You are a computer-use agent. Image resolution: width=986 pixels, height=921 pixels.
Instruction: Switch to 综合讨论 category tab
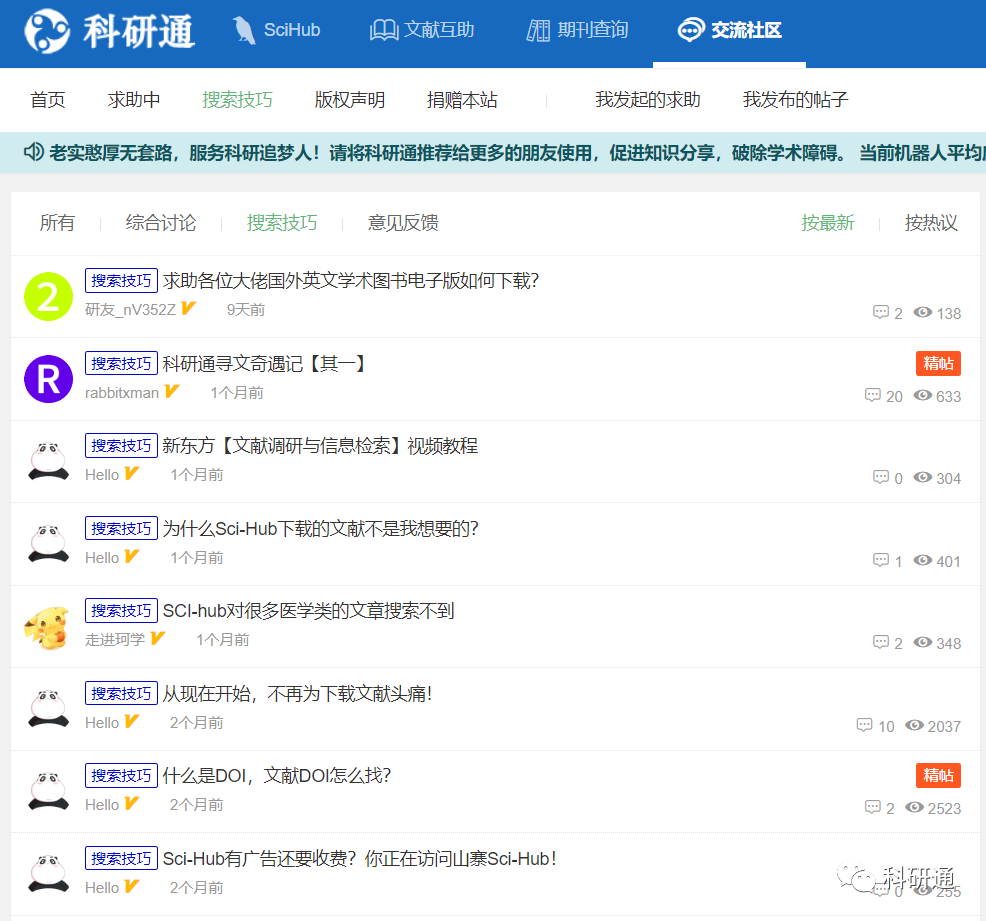(161, 223)
